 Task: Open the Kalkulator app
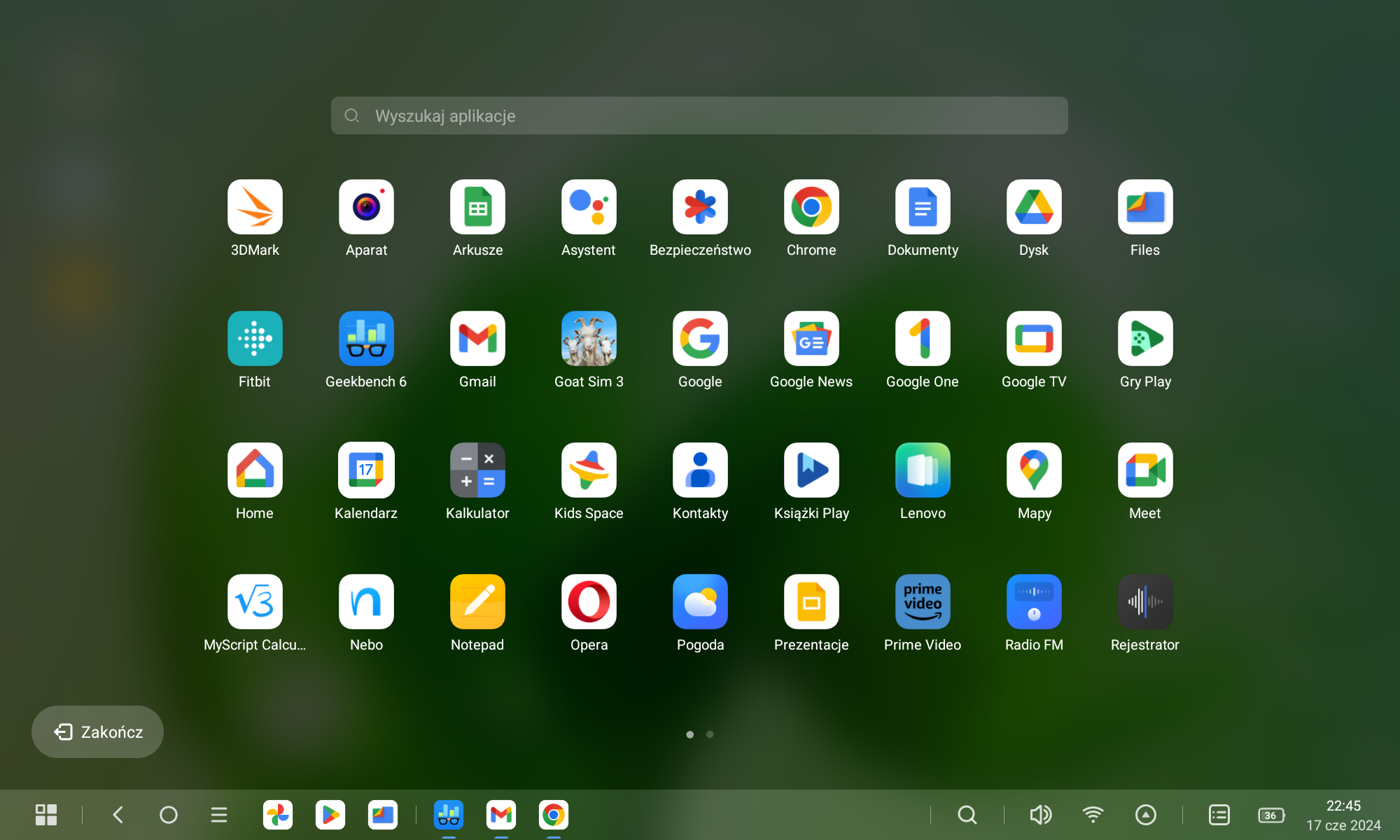pyautogui.click(x=477, y=470)
